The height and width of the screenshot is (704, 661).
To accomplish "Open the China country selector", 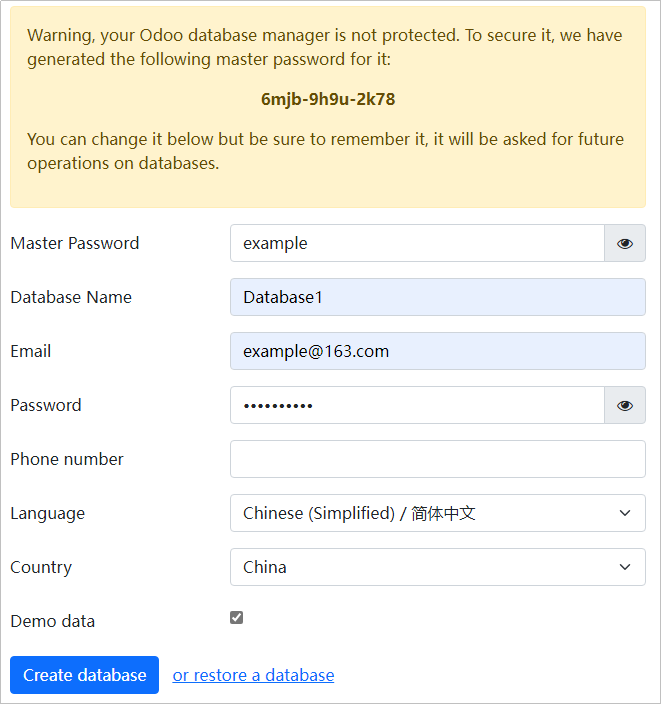I will click(438, 567).
